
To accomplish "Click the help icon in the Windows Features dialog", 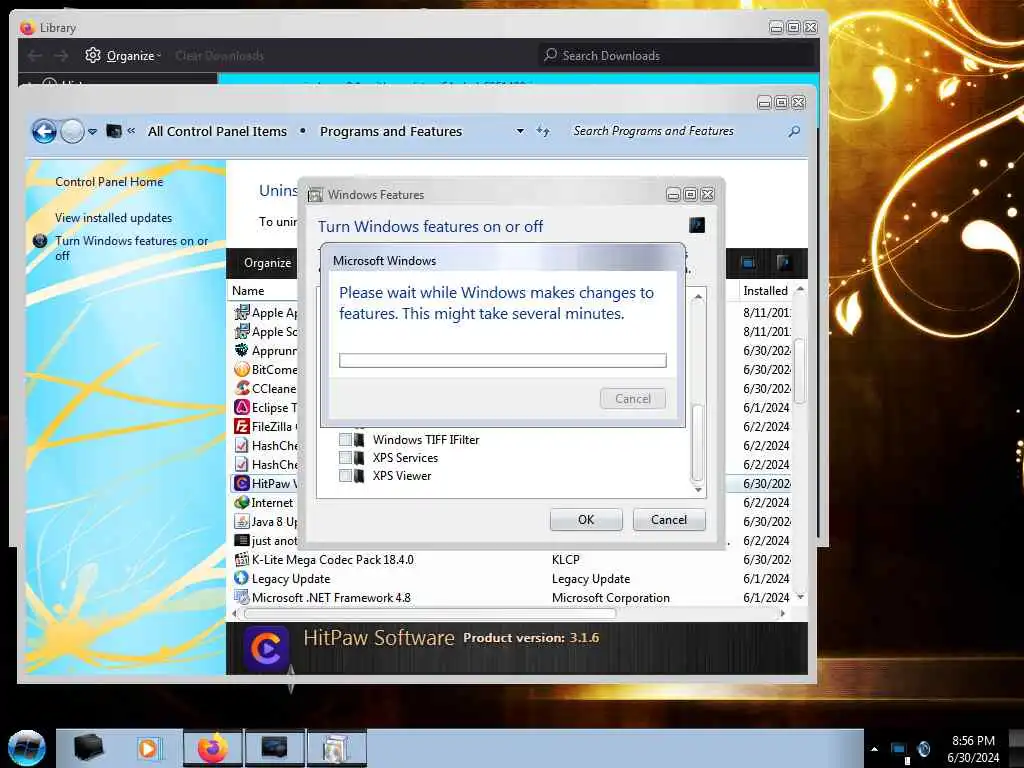I will click(x=697, y=225).
